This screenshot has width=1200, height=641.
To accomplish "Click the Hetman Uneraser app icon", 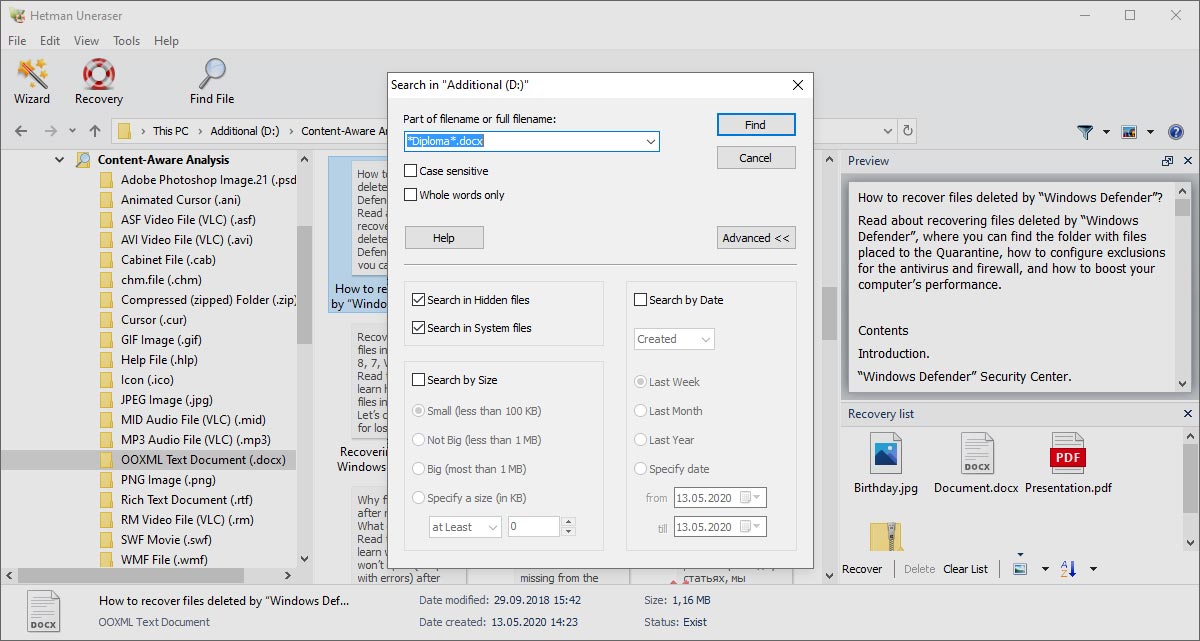I will coord(17,15).
